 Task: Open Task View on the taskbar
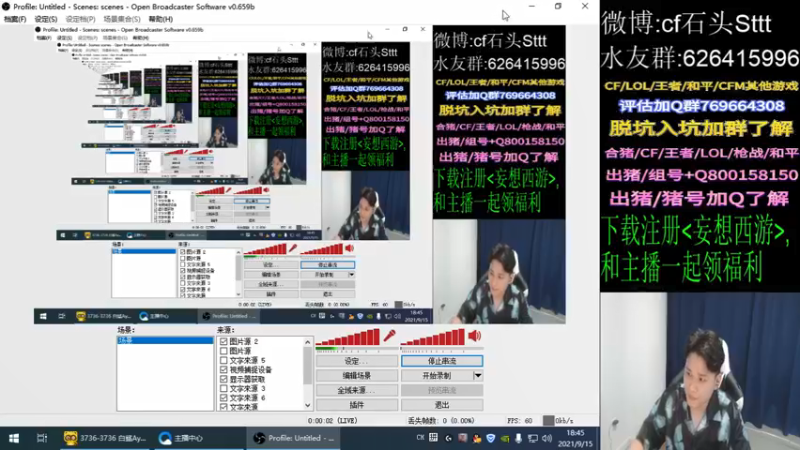pyautogui.click(x=42, y=438)
